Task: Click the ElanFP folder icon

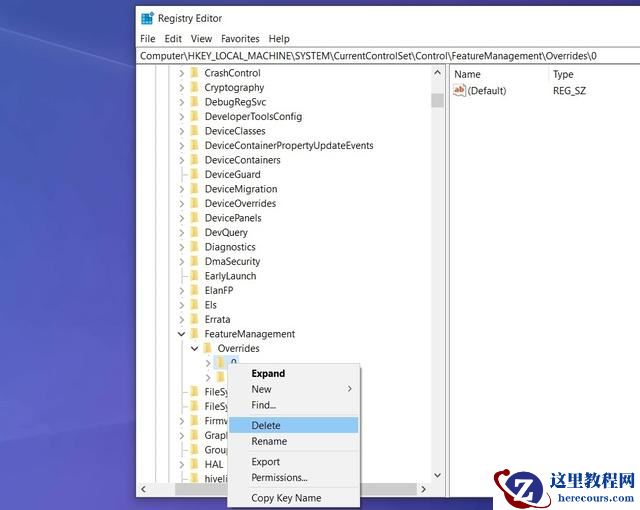Action: pos(195,290)
